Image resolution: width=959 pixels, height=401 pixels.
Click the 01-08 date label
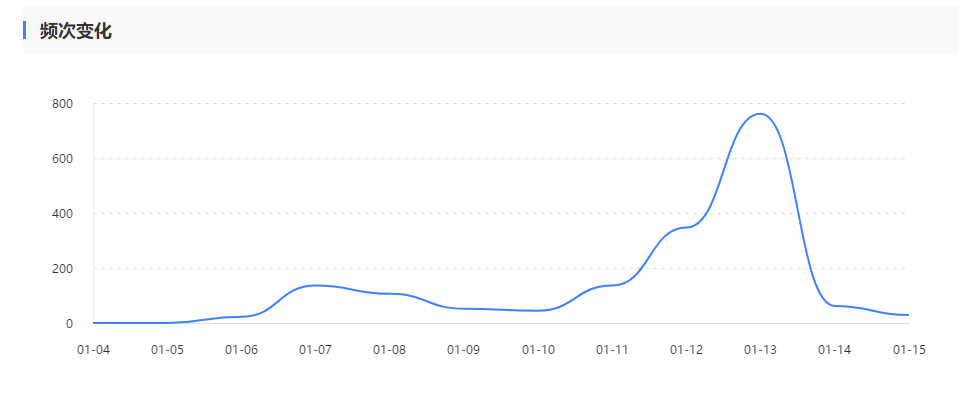[389, 350]
